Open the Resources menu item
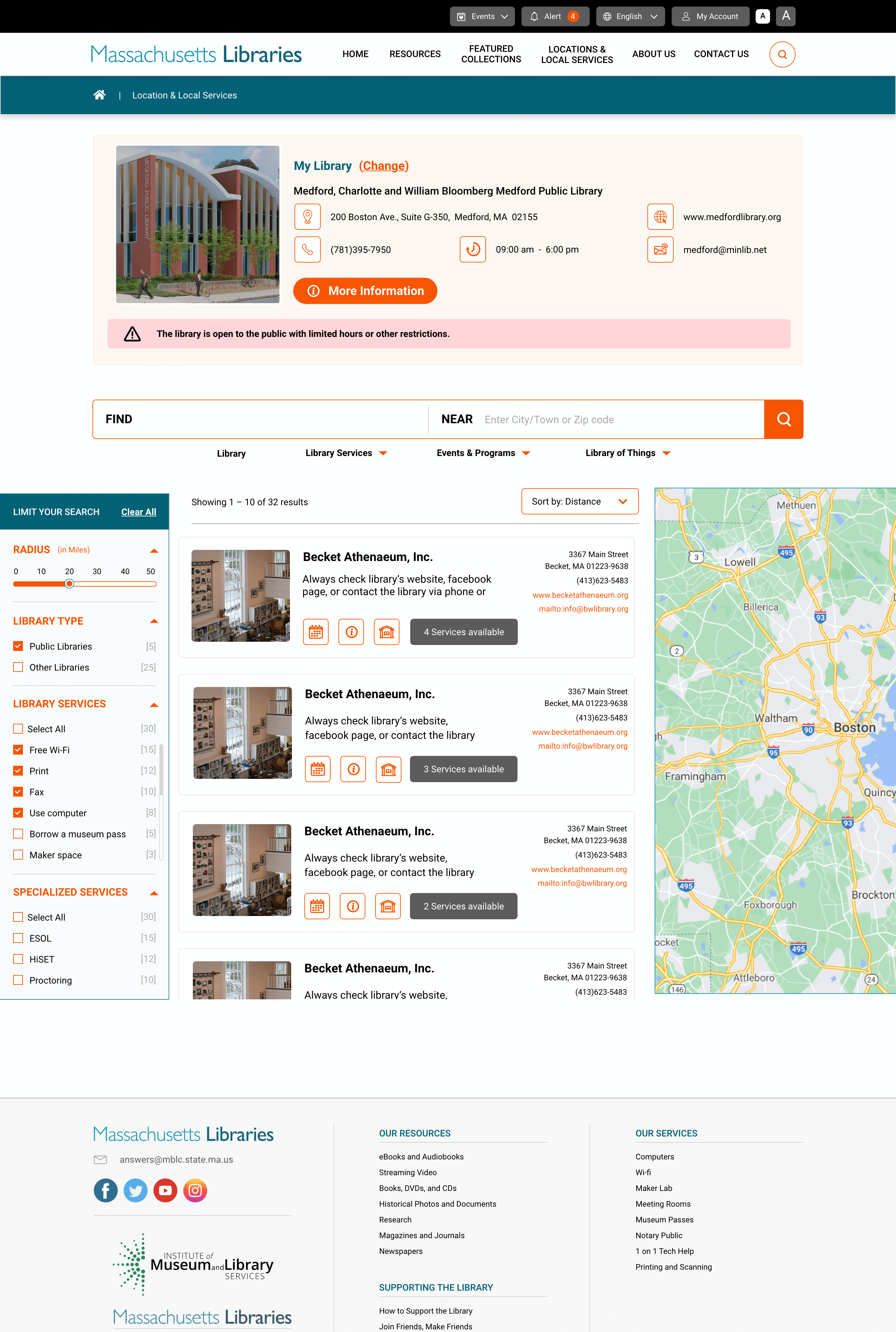The image size is (896, 1332). (415, 54)
